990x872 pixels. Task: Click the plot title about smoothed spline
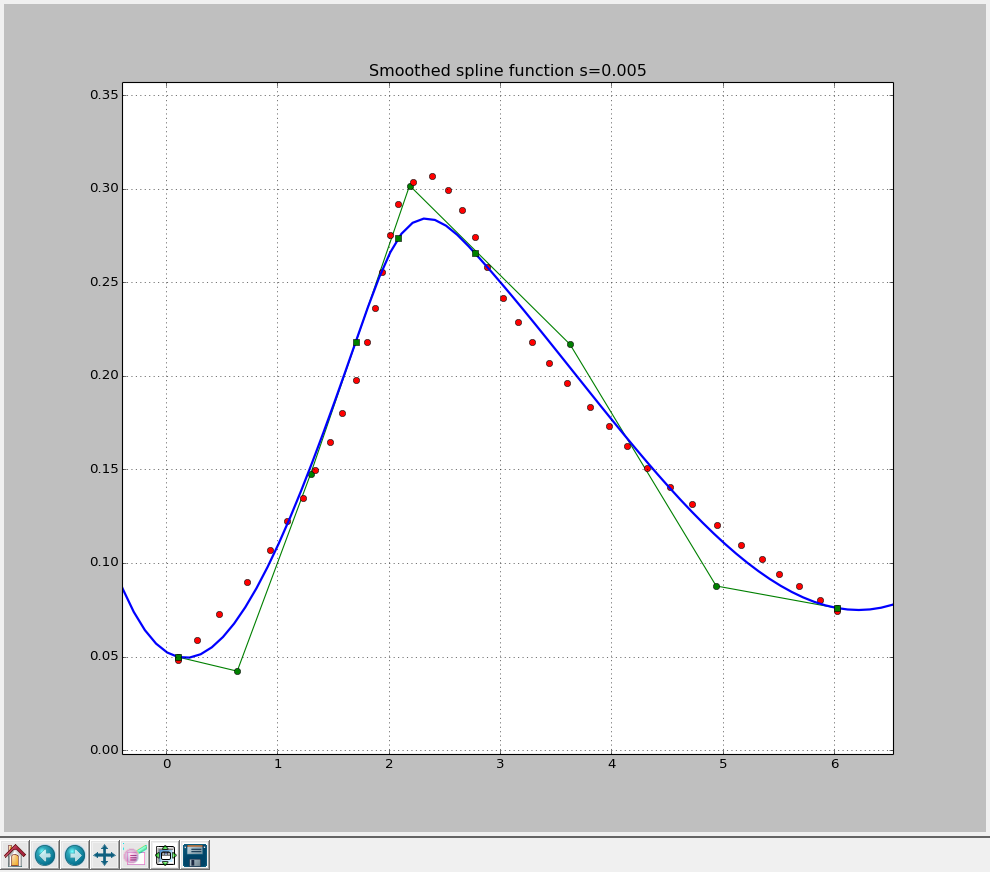tap(508, 70)
